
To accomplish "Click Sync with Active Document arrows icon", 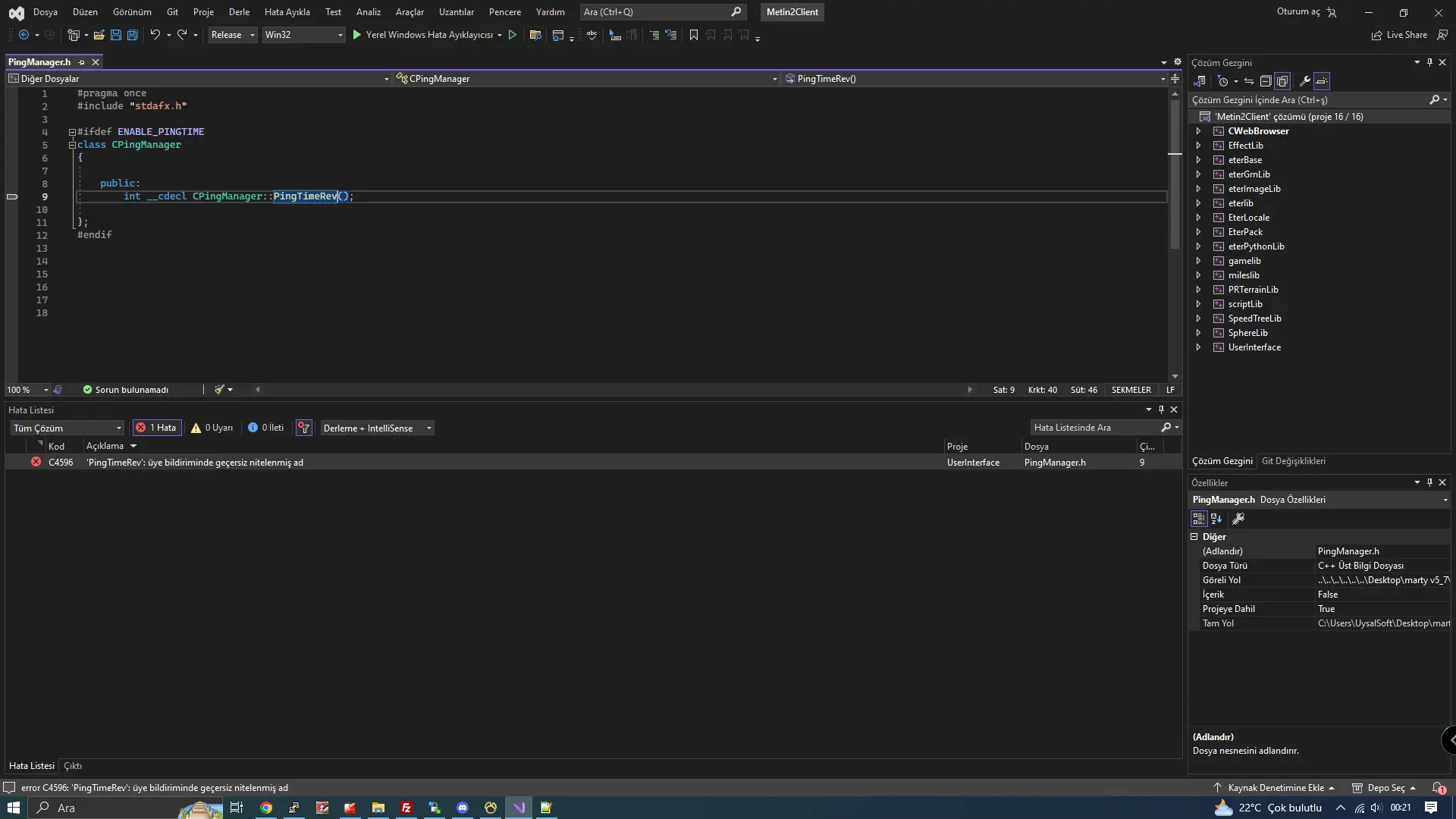I will pos(1248,81).
